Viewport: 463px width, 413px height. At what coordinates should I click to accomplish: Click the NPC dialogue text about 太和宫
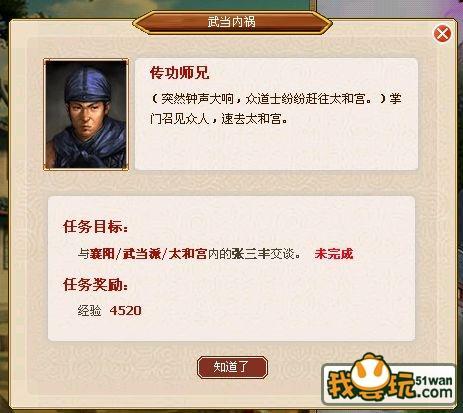(x=276, y=109)
